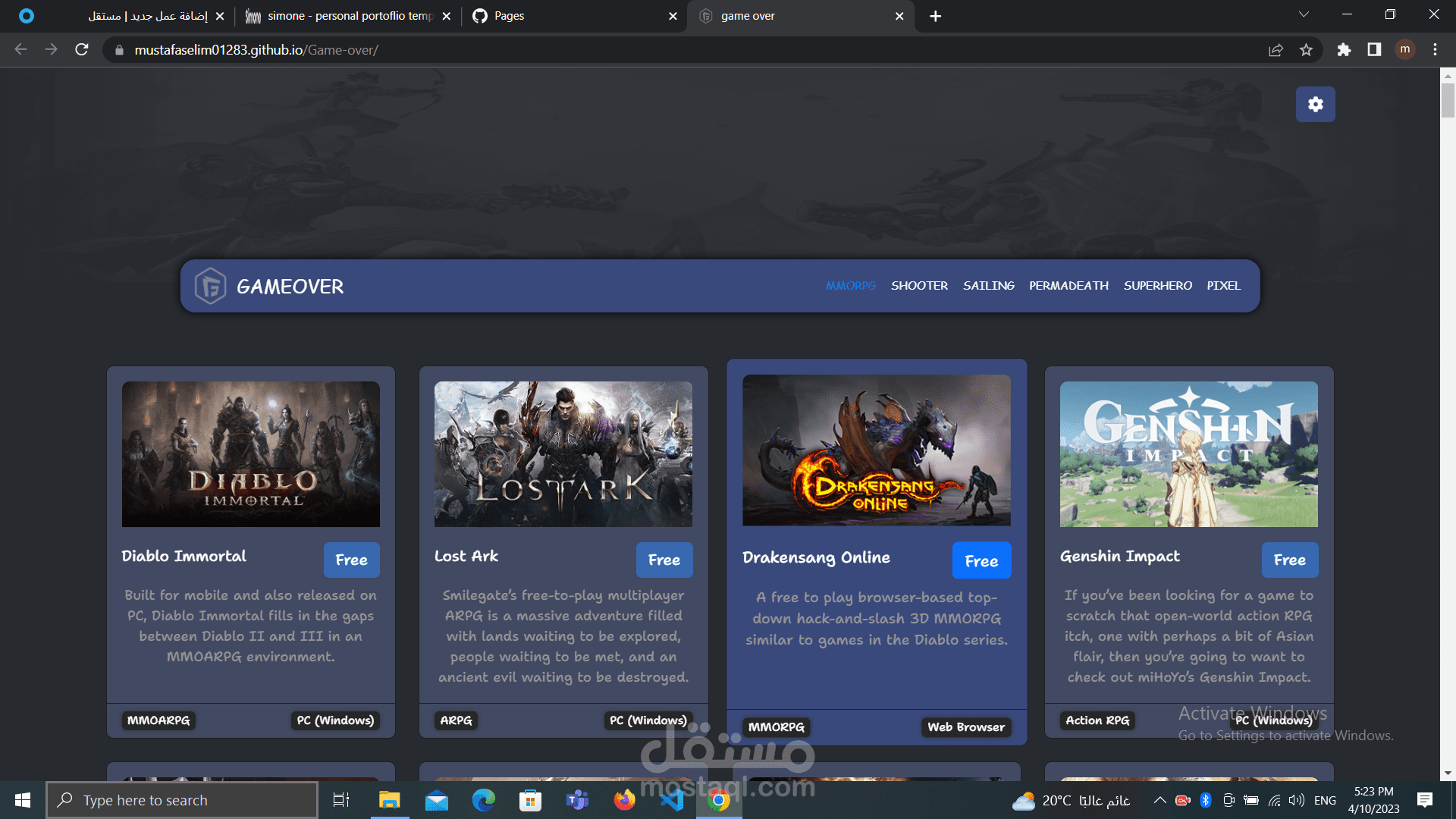Reload the page with the refresh icon
The height and width of the screenshot is (819, 1456).
[x=82, y=50]
